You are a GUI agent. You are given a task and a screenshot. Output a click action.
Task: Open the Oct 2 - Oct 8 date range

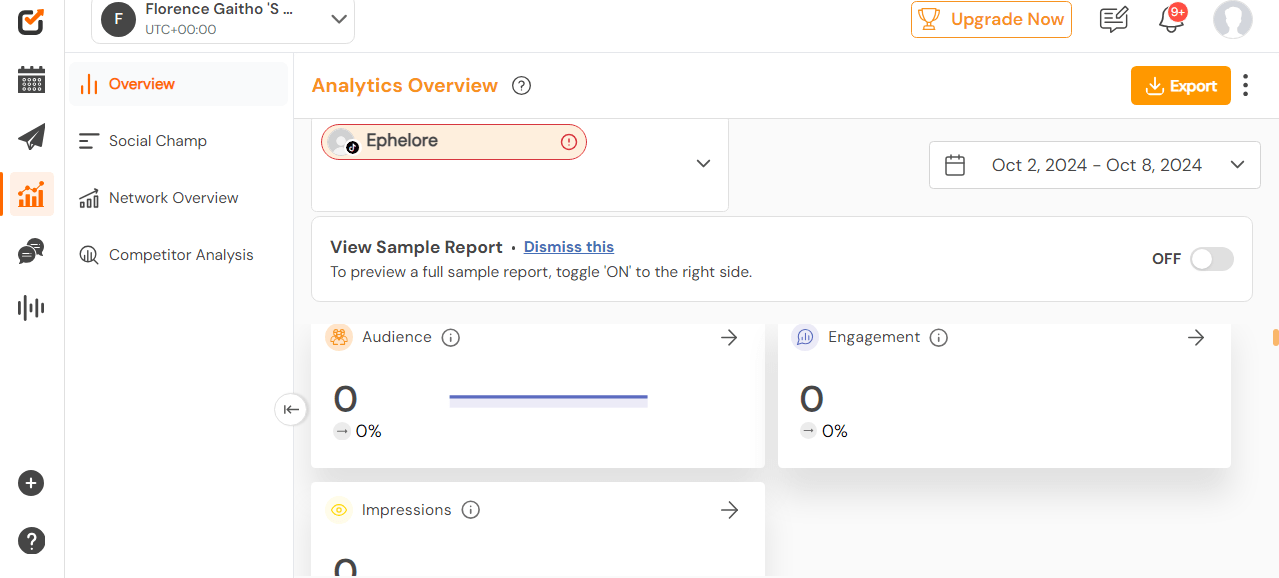pos(1095,165)
